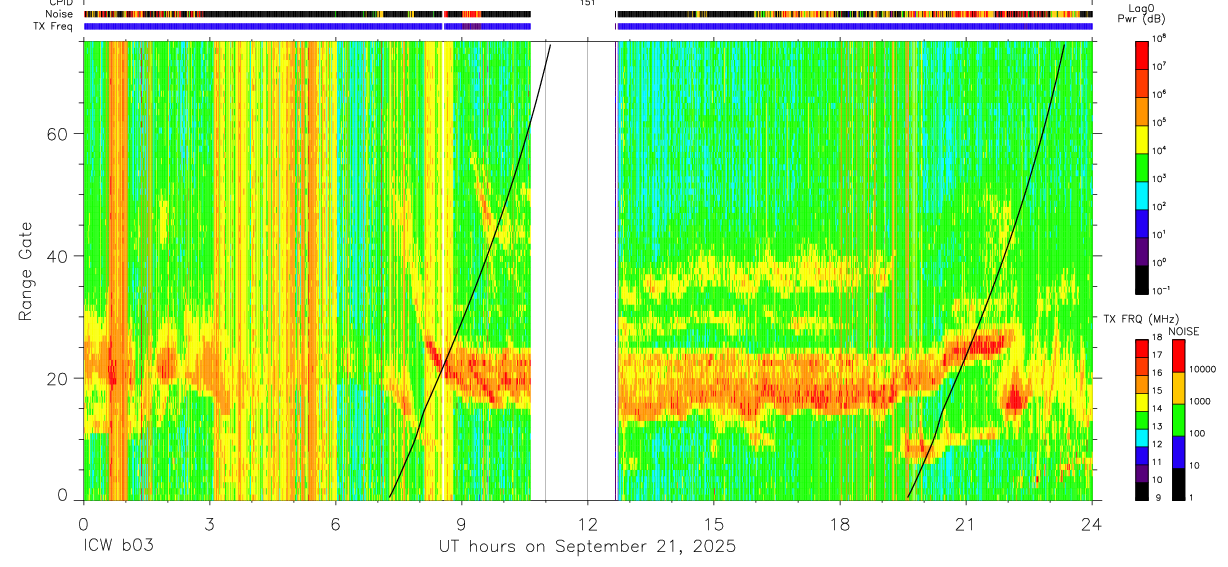Click the 'Noise' row label at top left
The width and height of the screenshot is (1228, 567).
(60, 15)
